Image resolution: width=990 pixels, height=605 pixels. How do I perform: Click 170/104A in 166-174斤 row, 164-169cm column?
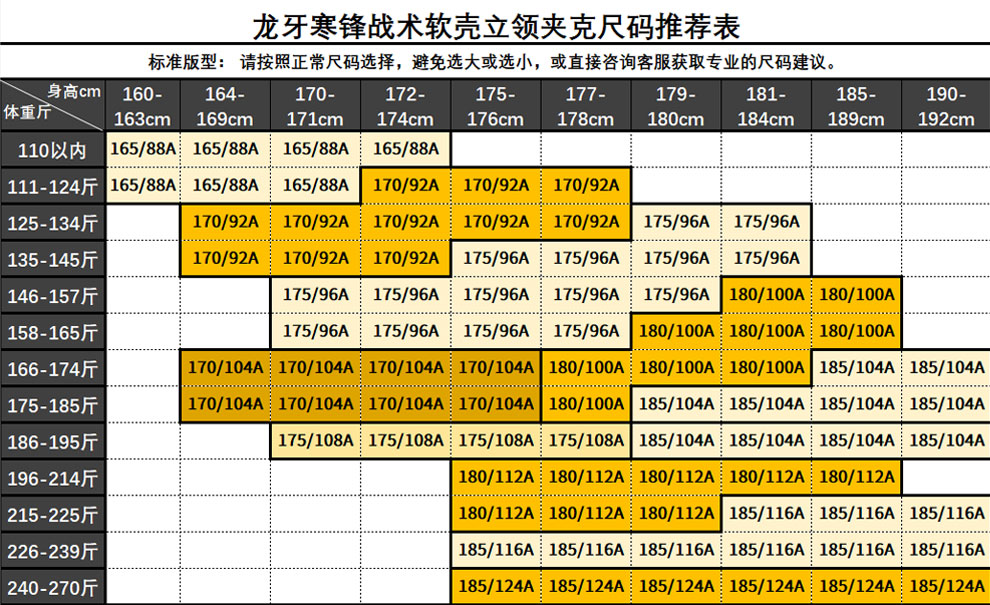pyautogui.click(x=225, y=368)
